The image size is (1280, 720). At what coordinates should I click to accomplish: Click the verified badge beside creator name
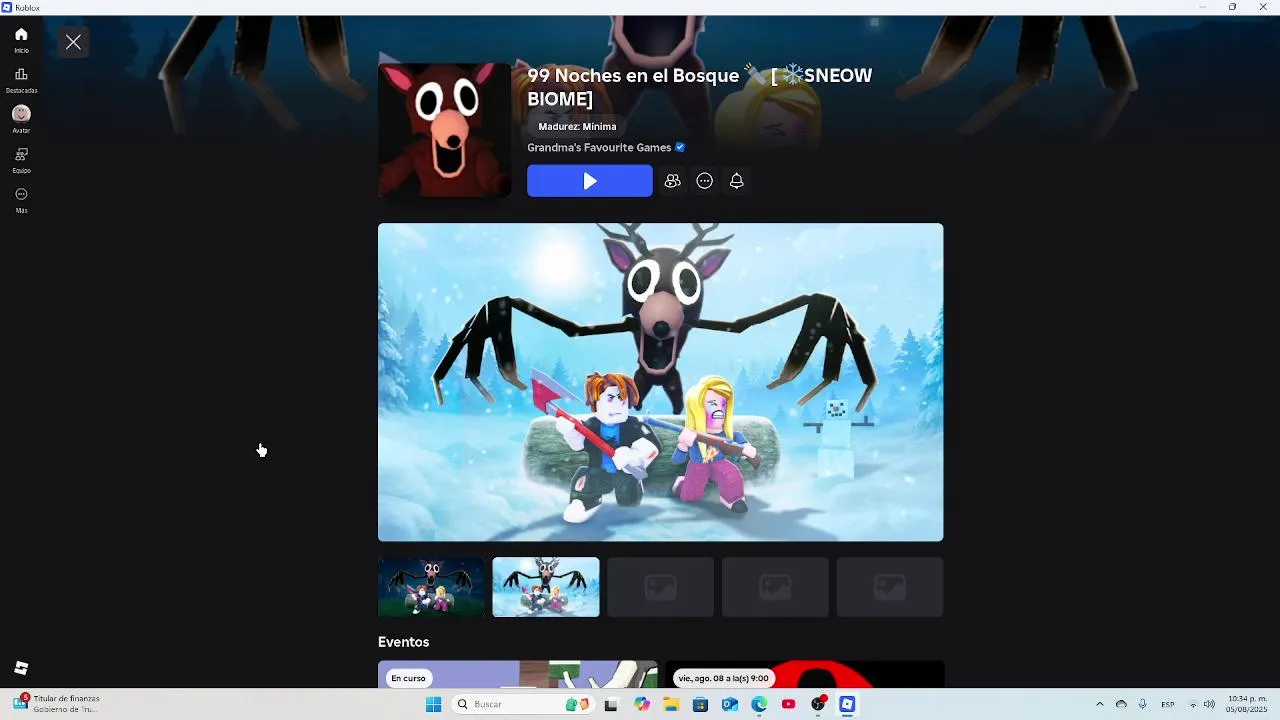tap(680, 147)
